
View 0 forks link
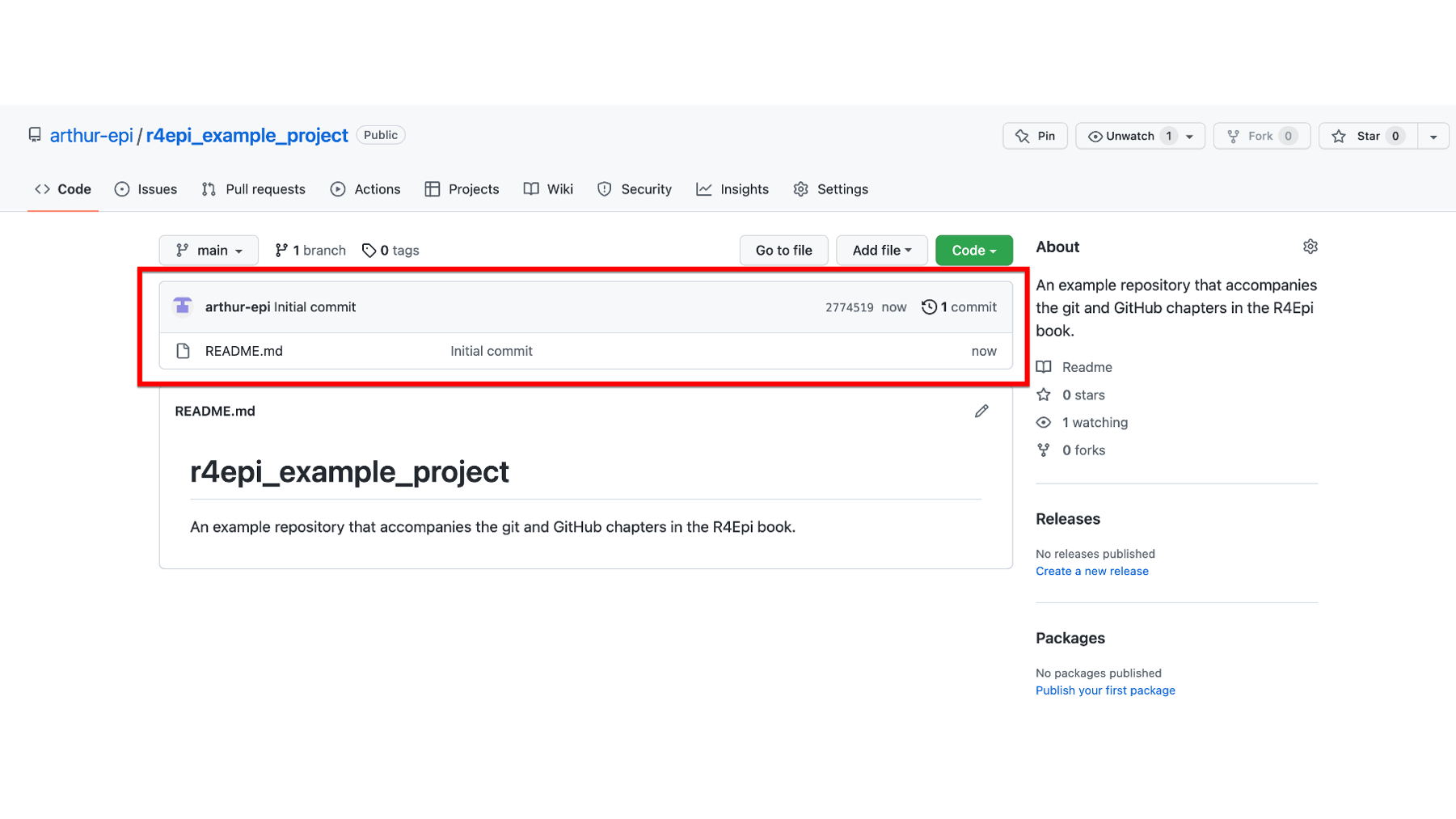(x=1071, y=450)
